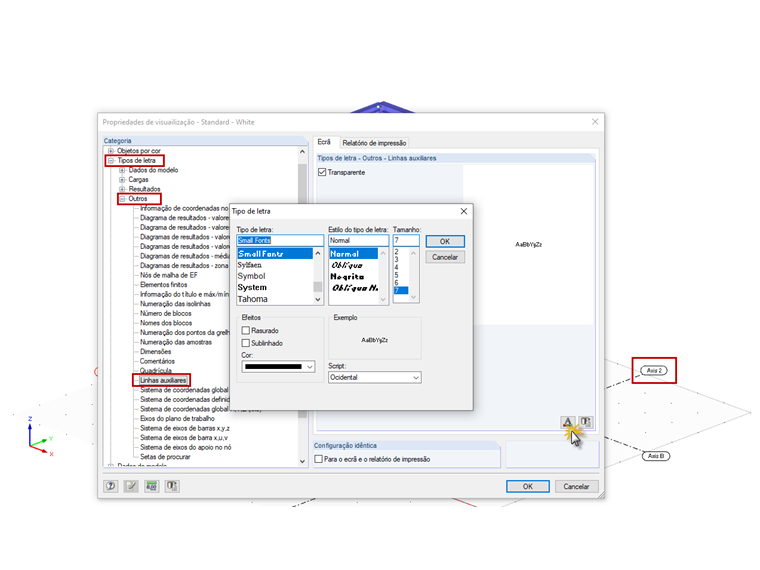Click the Tipo de letra name input field

pos(280,240)
